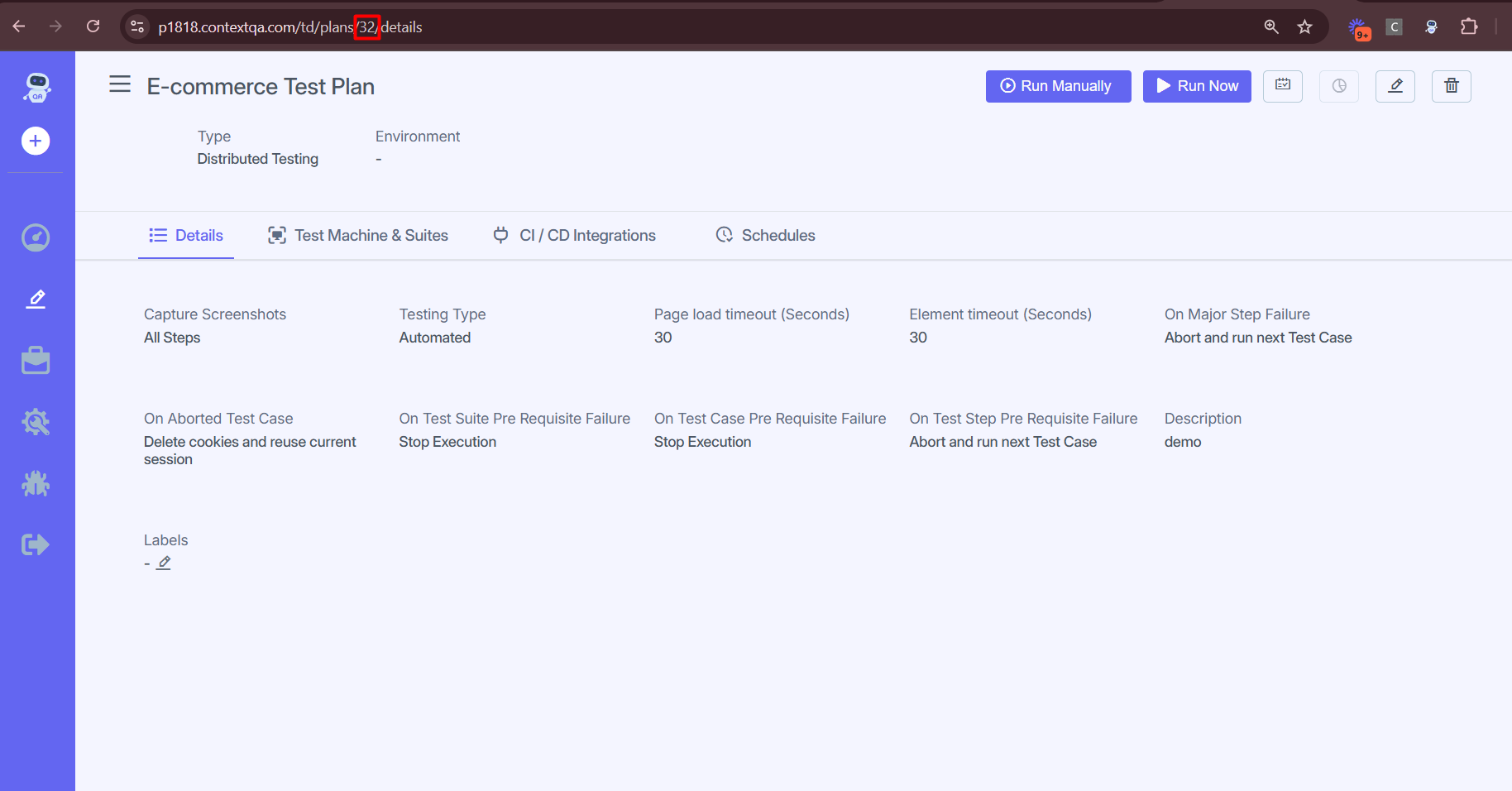Open the gear settings icon in sidebar
The image size is (1512, 791).
tap(36, 423)
